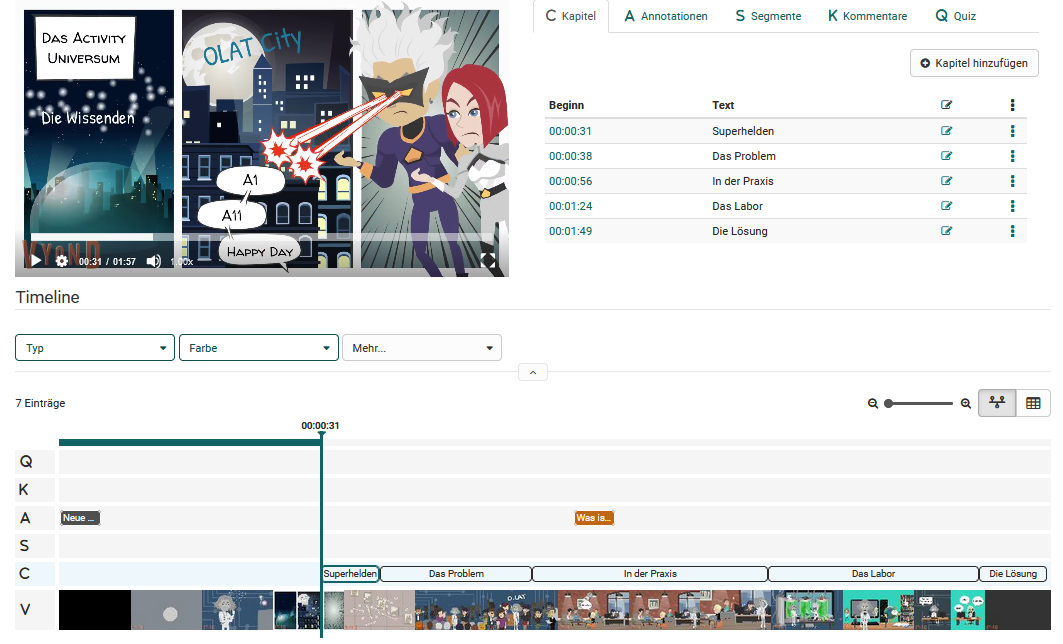Open the Farbe filter dropdown

coord(258,348)
